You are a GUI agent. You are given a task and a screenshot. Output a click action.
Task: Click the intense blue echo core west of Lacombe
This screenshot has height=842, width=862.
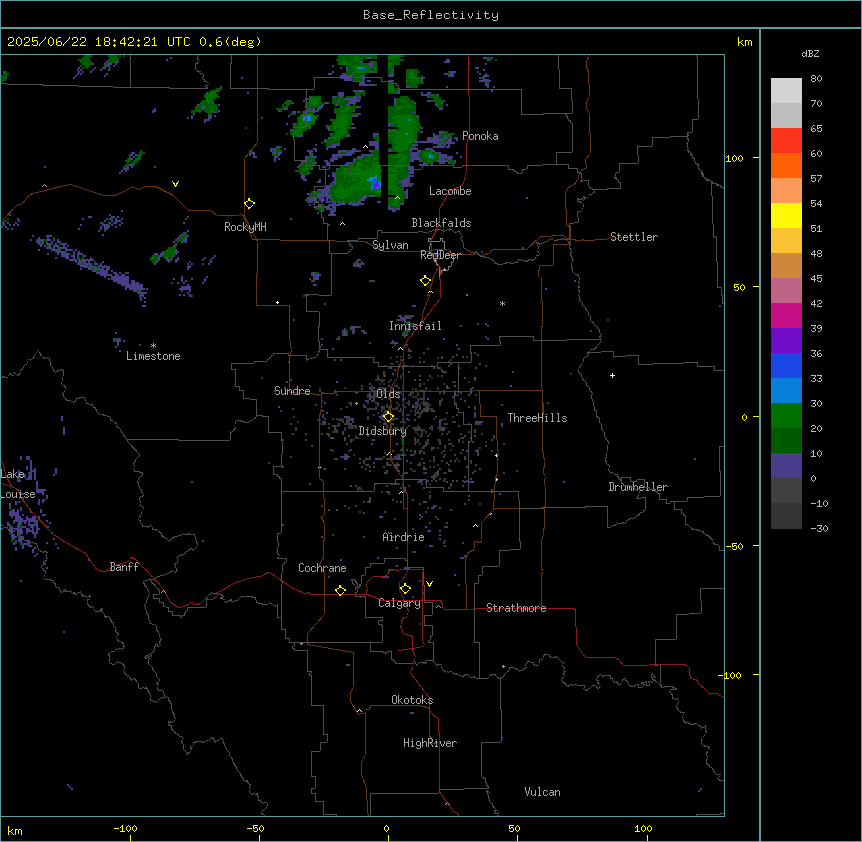point(375,182)
